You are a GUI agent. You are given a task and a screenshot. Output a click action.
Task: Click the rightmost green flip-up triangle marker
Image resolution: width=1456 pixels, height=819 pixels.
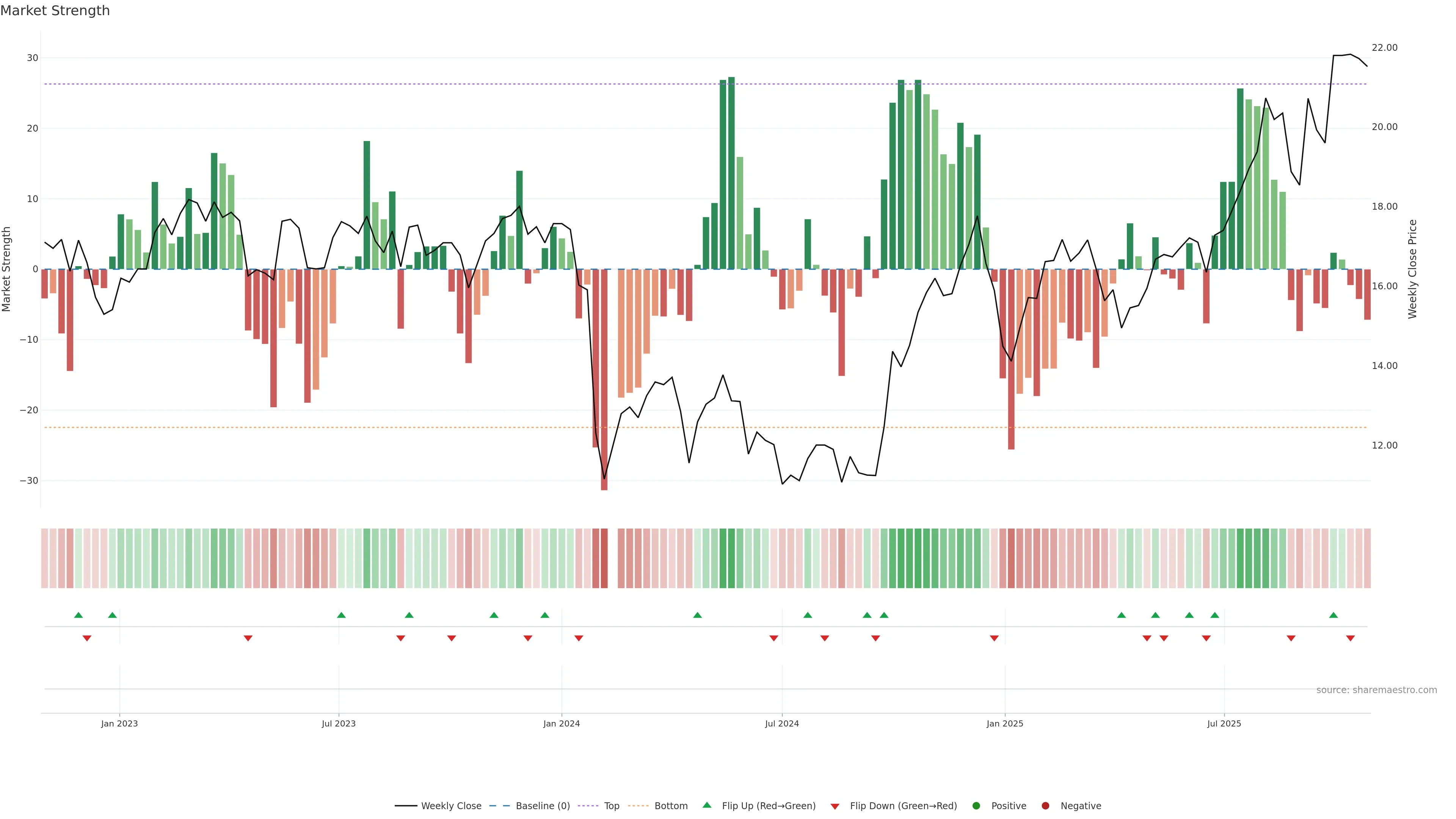click(1334, 615)
